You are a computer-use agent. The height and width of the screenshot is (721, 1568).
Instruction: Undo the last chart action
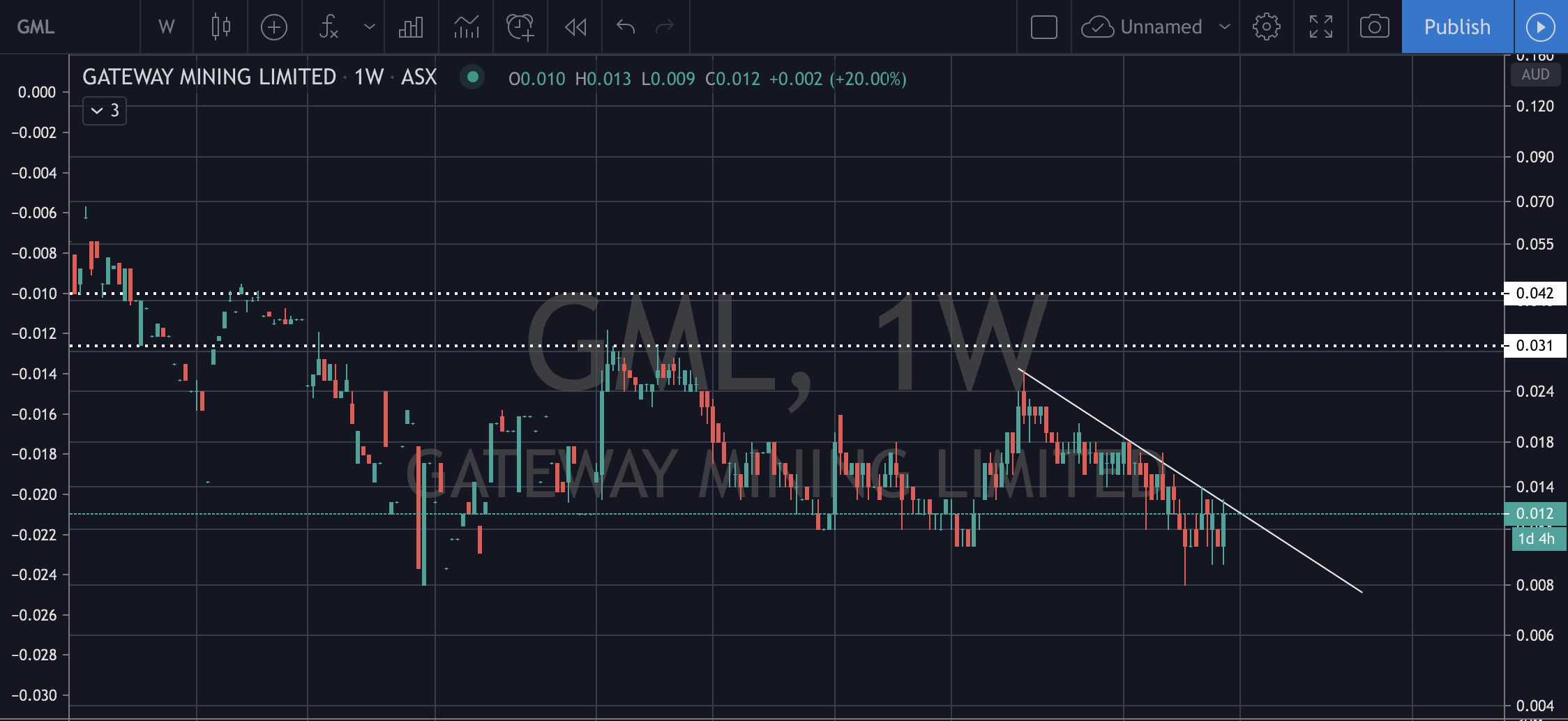[626, 26]
